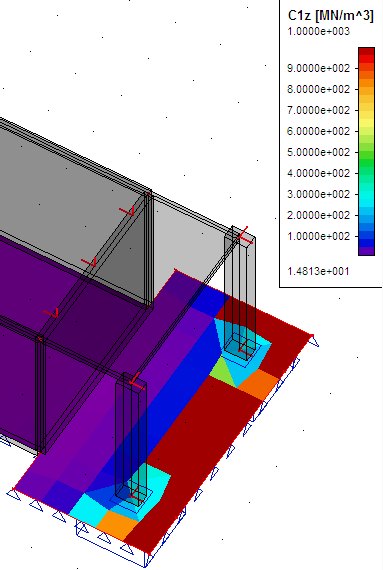383x570 pixels.
Task: Select the purple bottom legend color band
Action: [x=366, y=251]
